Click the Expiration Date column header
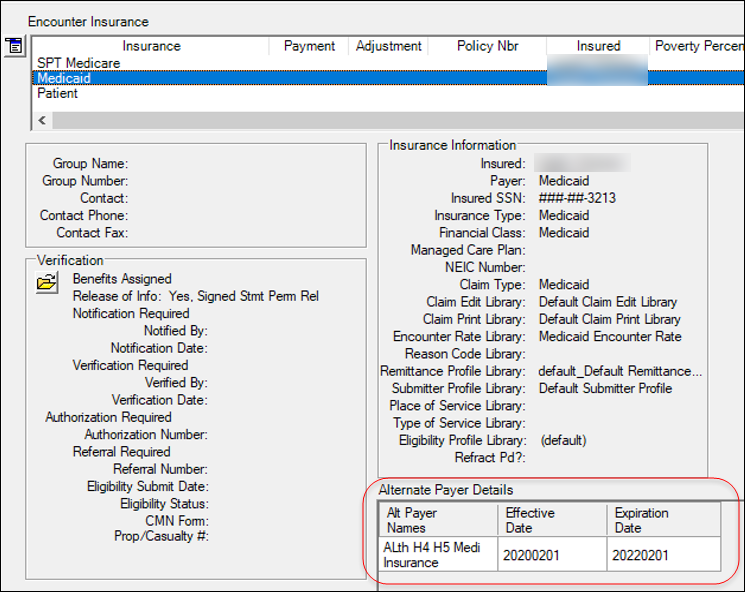This screenshot has width=745, height=592. 664,520
